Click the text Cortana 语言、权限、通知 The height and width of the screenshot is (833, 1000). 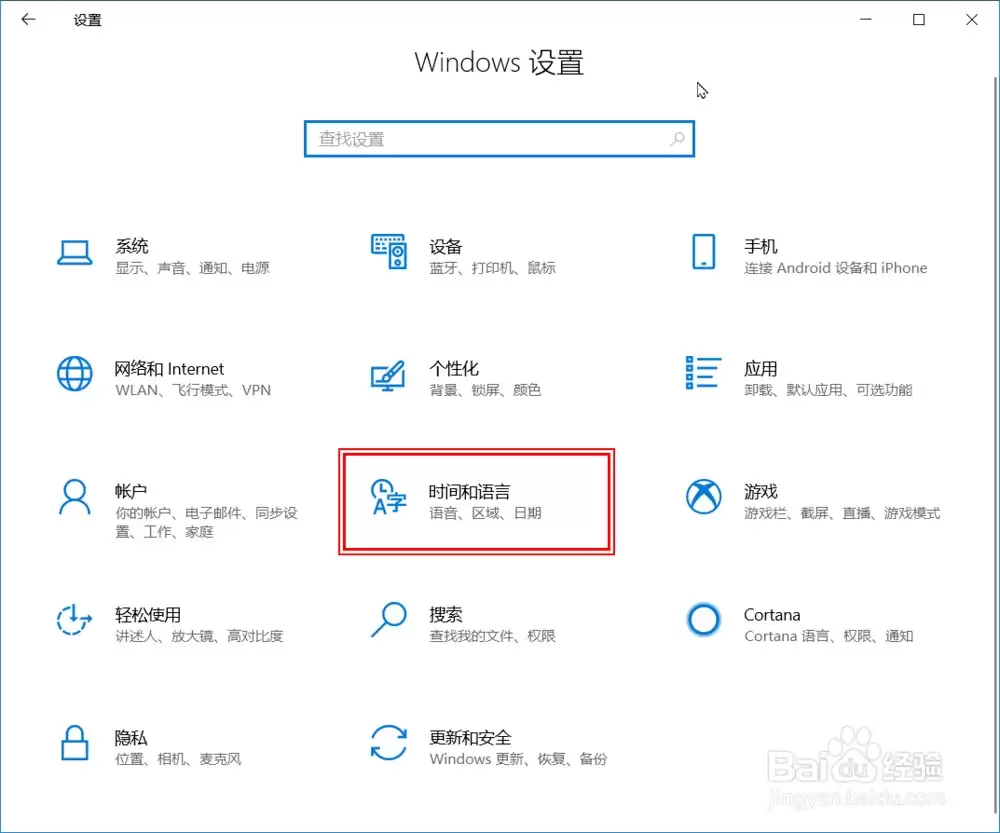[x=828, y=636]
